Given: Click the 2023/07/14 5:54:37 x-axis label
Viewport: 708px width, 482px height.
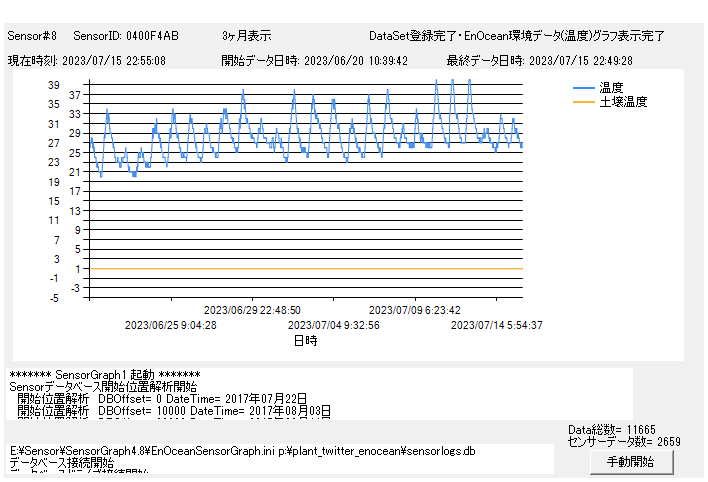Looking at the screenshot, I should 497,325.
